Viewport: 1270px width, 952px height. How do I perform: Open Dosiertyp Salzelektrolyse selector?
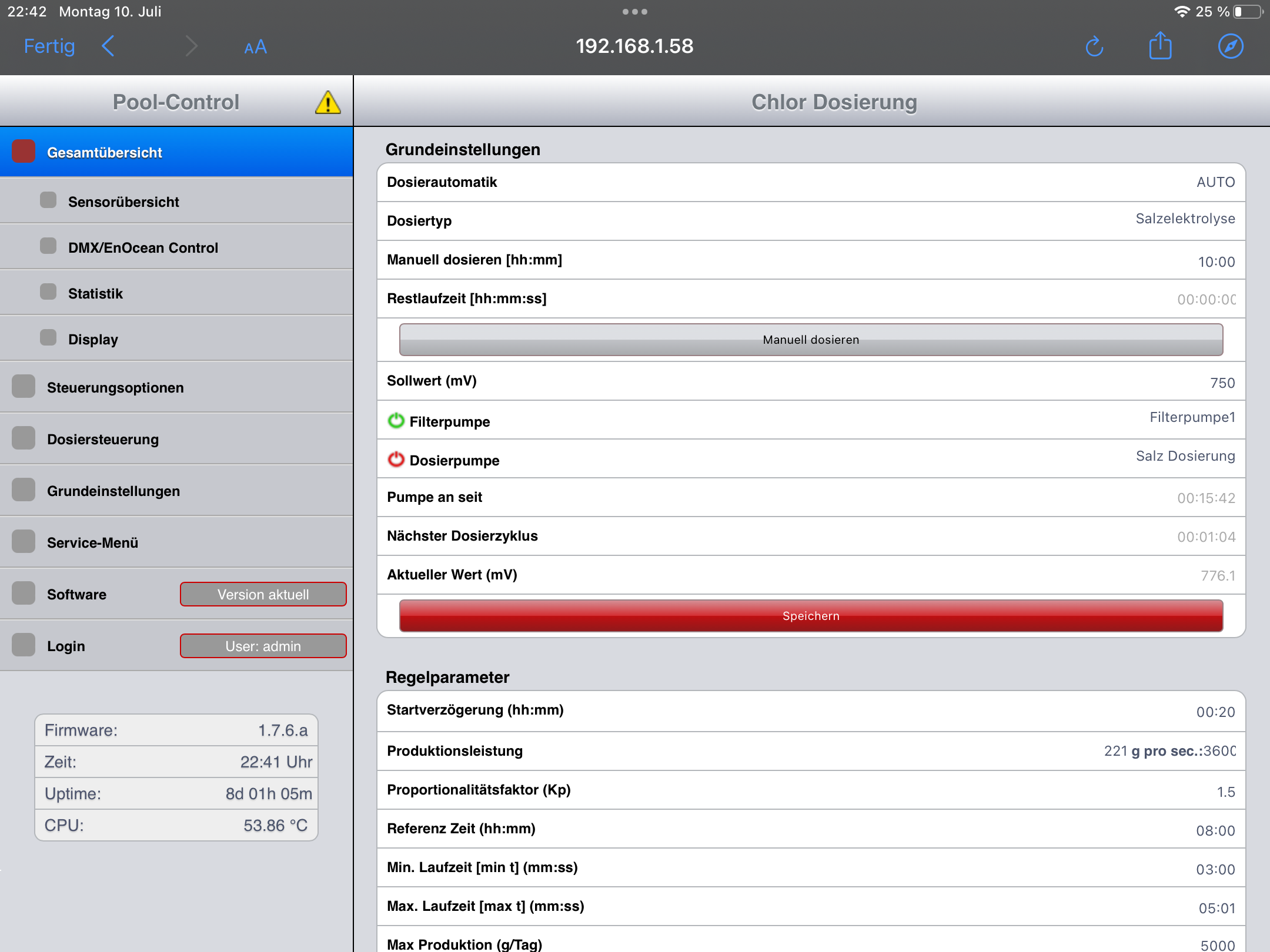coord(1185,219)
